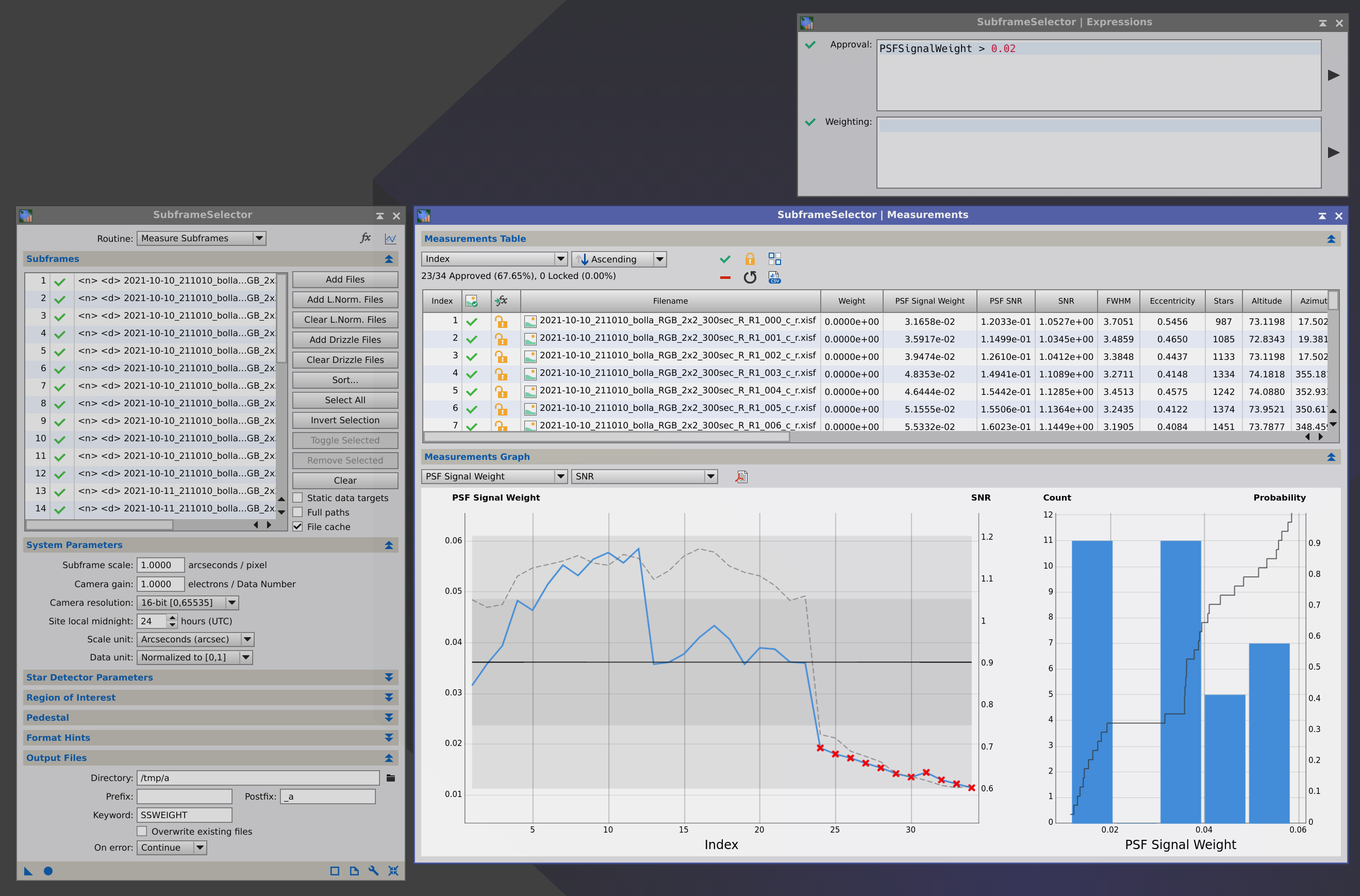Expand Star Detector Parameters section
Viewport: 1360px width, 896px height.
(x=389, y=677)
